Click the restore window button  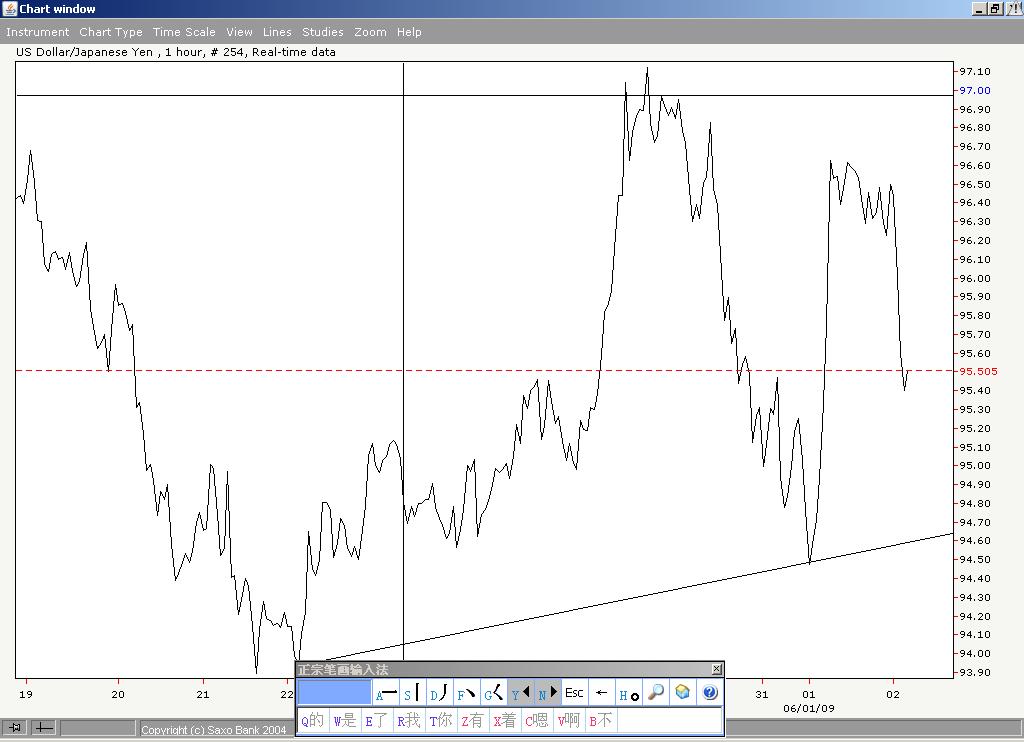click(x=995, y=8)
